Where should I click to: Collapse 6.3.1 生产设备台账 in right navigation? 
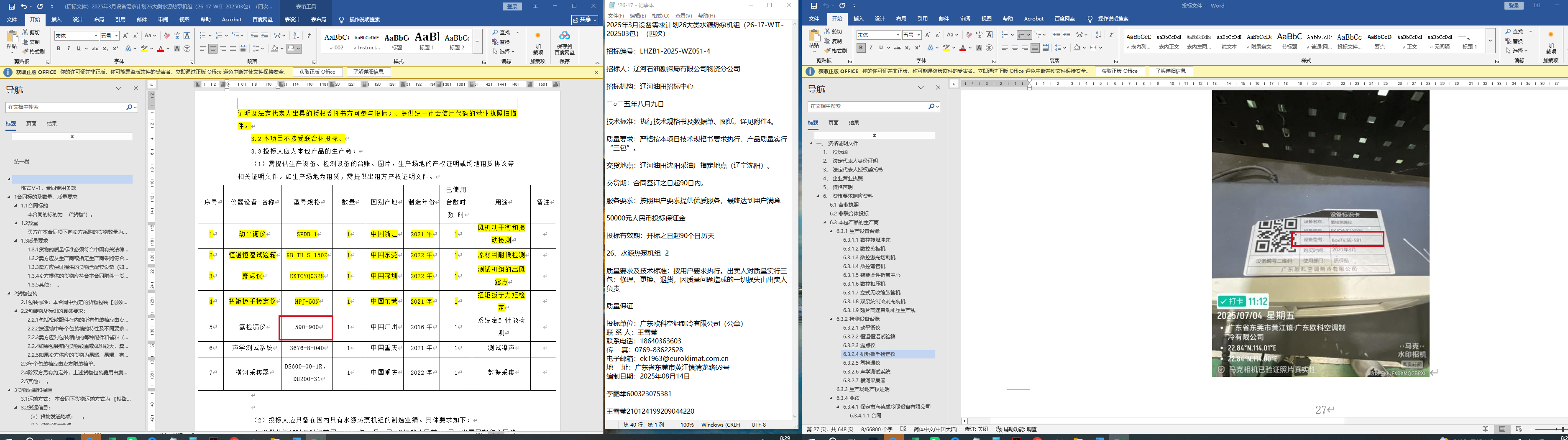831,231
